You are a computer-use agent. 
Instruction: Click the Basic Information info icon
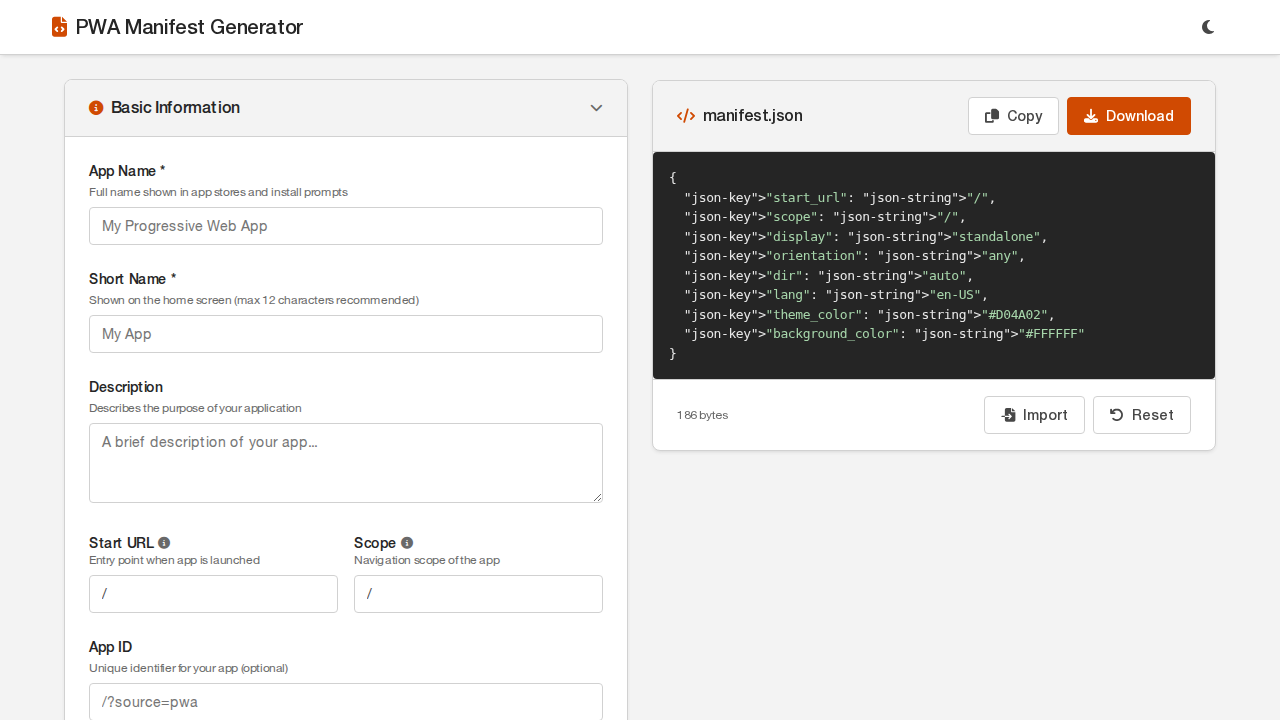96,108
